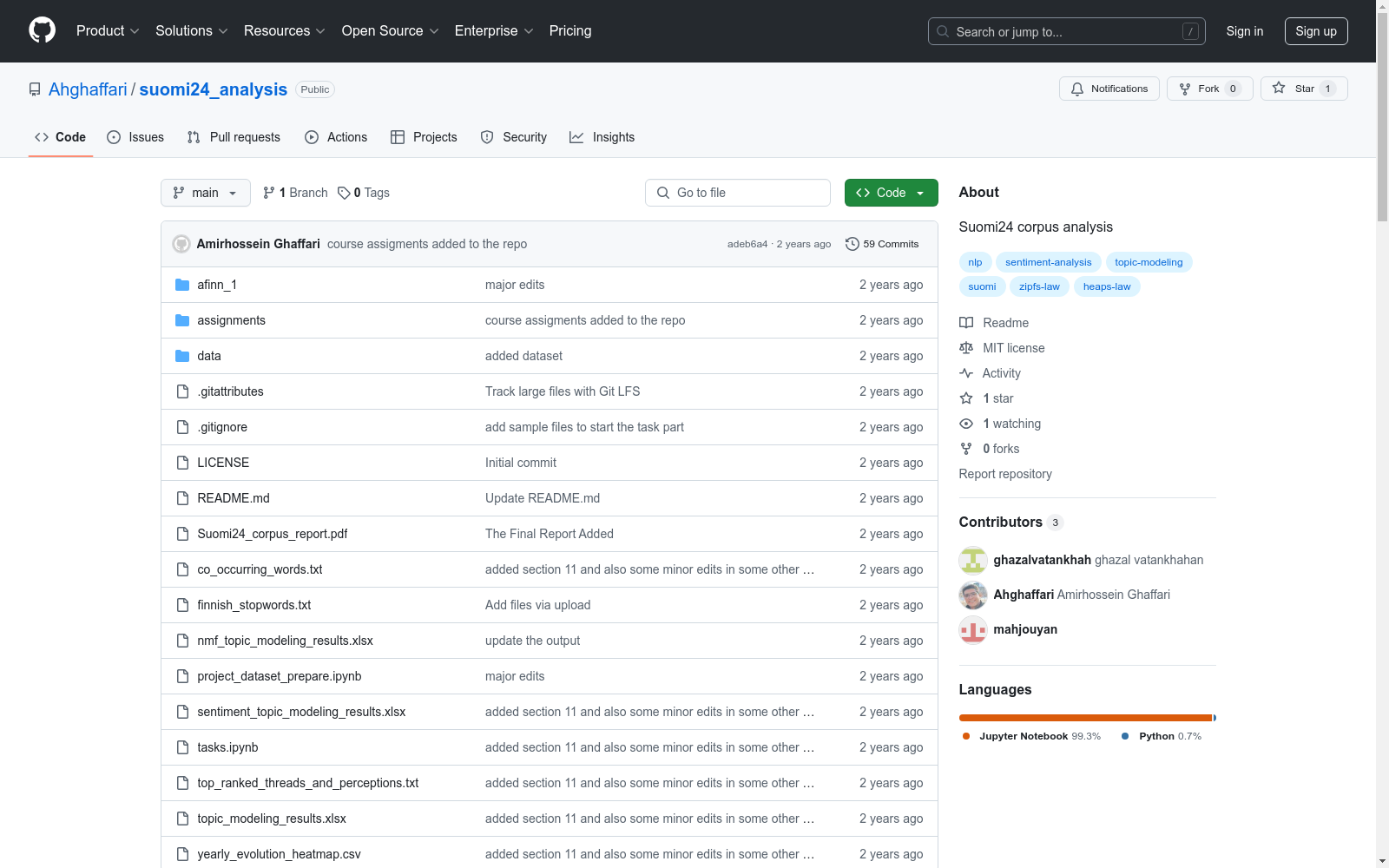The height and width of the screenshot is (868, 1389).
Task: Open commit 'Track large files with Git LFS'
Action: [x=563, y=391]
